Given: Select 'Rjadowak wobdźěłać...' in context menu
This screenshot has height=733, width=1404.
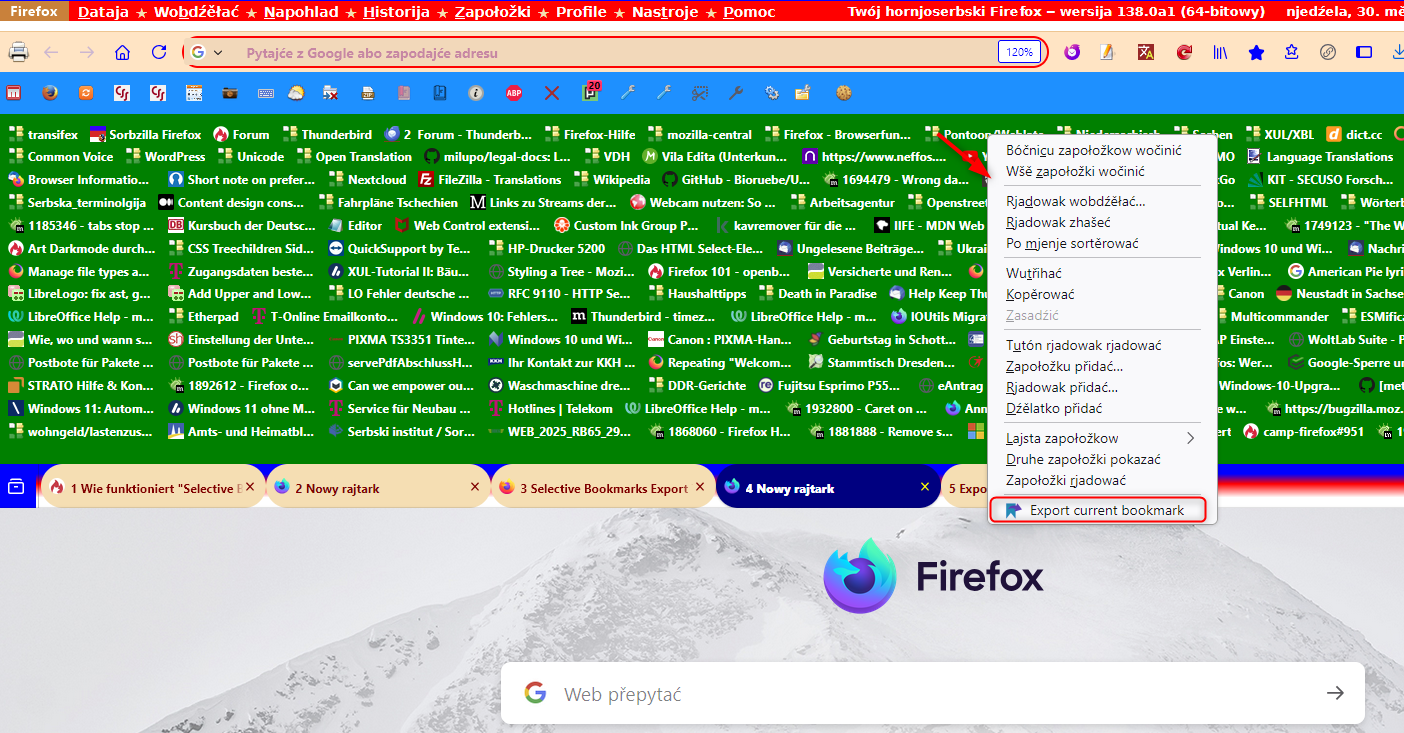Looking at the screenshot, I should click(x=1102, y=201).
